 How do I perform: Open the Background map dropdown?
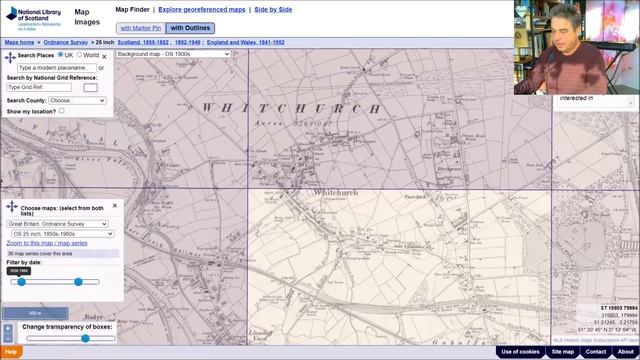[173, 54]
